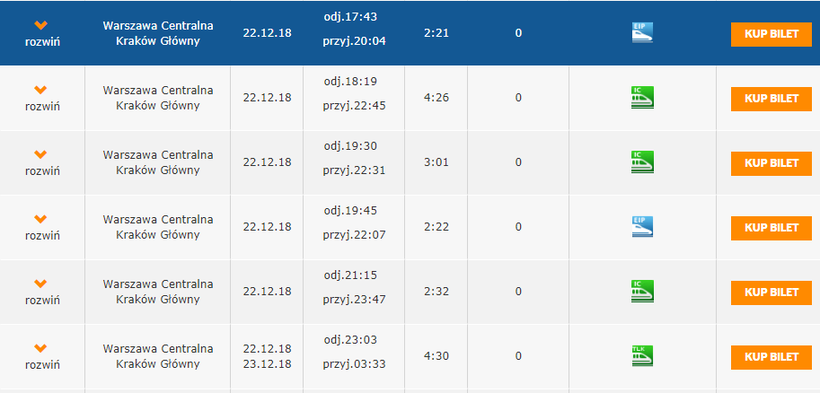Viewport: 820px width, 393px height.
Task: Click the IC train icon for 21:15 departure
Action: click(x=642, y=291)
